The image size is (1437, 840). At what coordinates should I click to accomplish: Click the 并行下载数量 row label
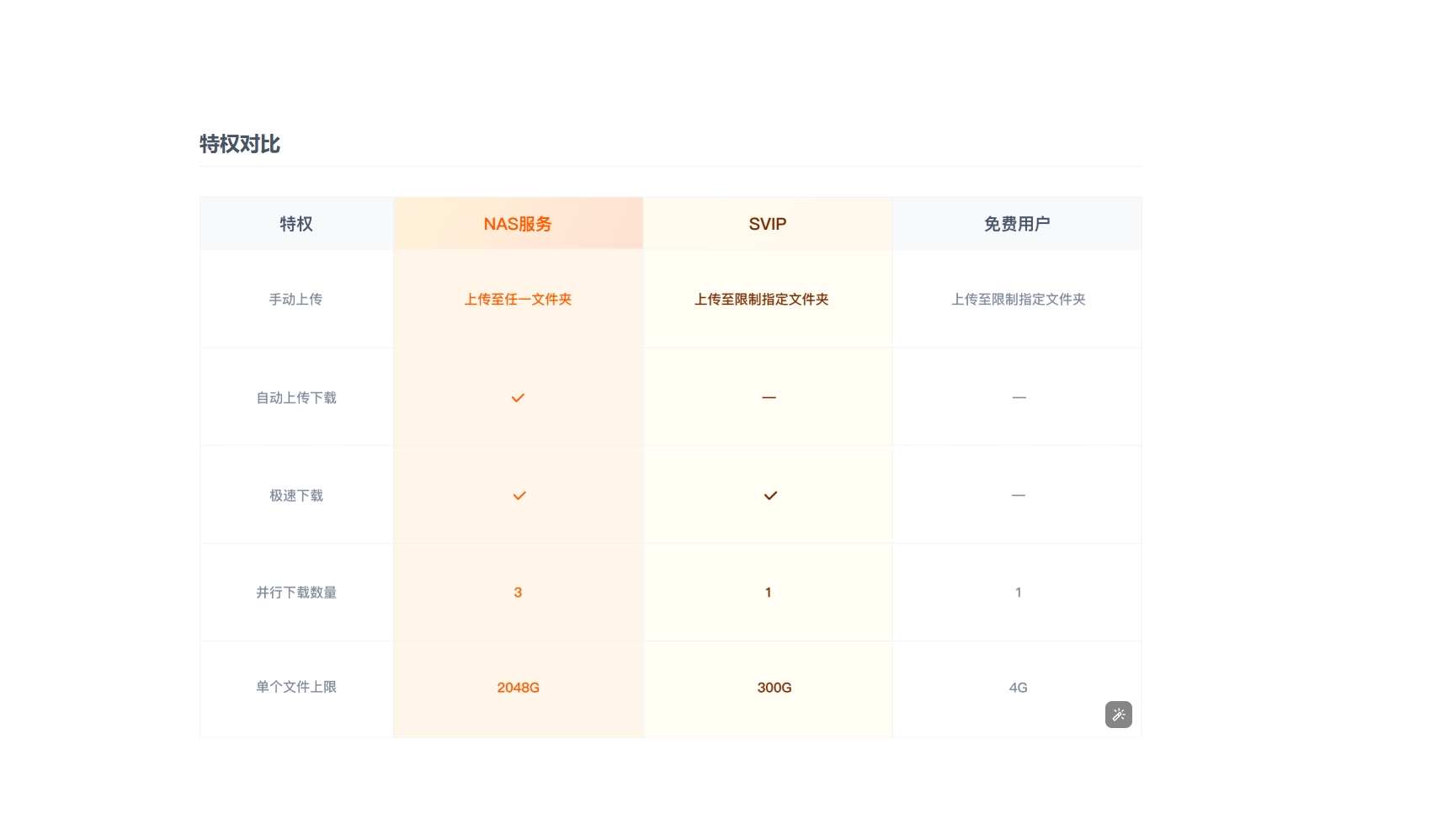tap(296, 593)
